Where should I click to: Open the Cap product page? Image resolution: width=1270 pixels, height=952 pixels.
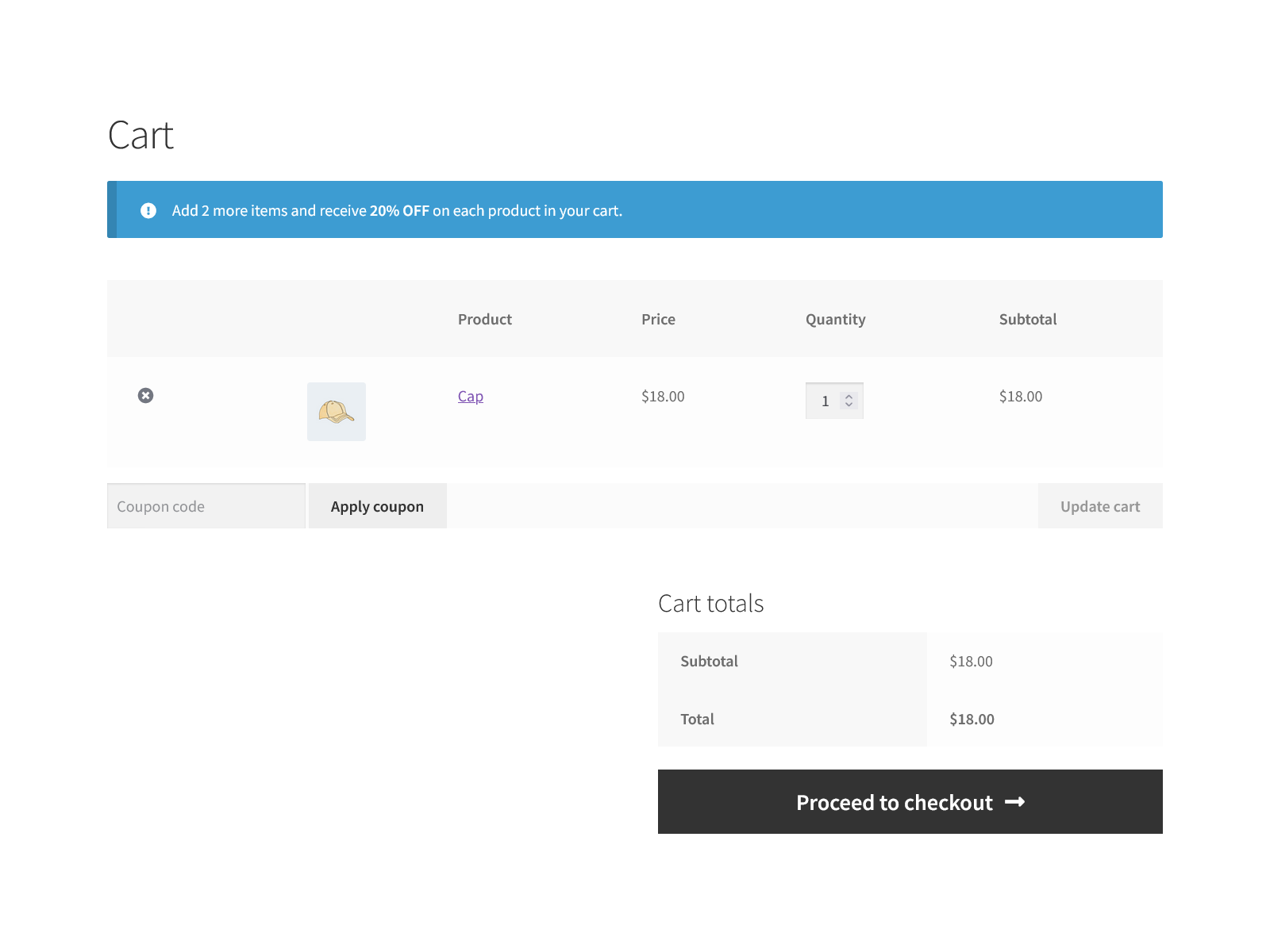(470, 396)
